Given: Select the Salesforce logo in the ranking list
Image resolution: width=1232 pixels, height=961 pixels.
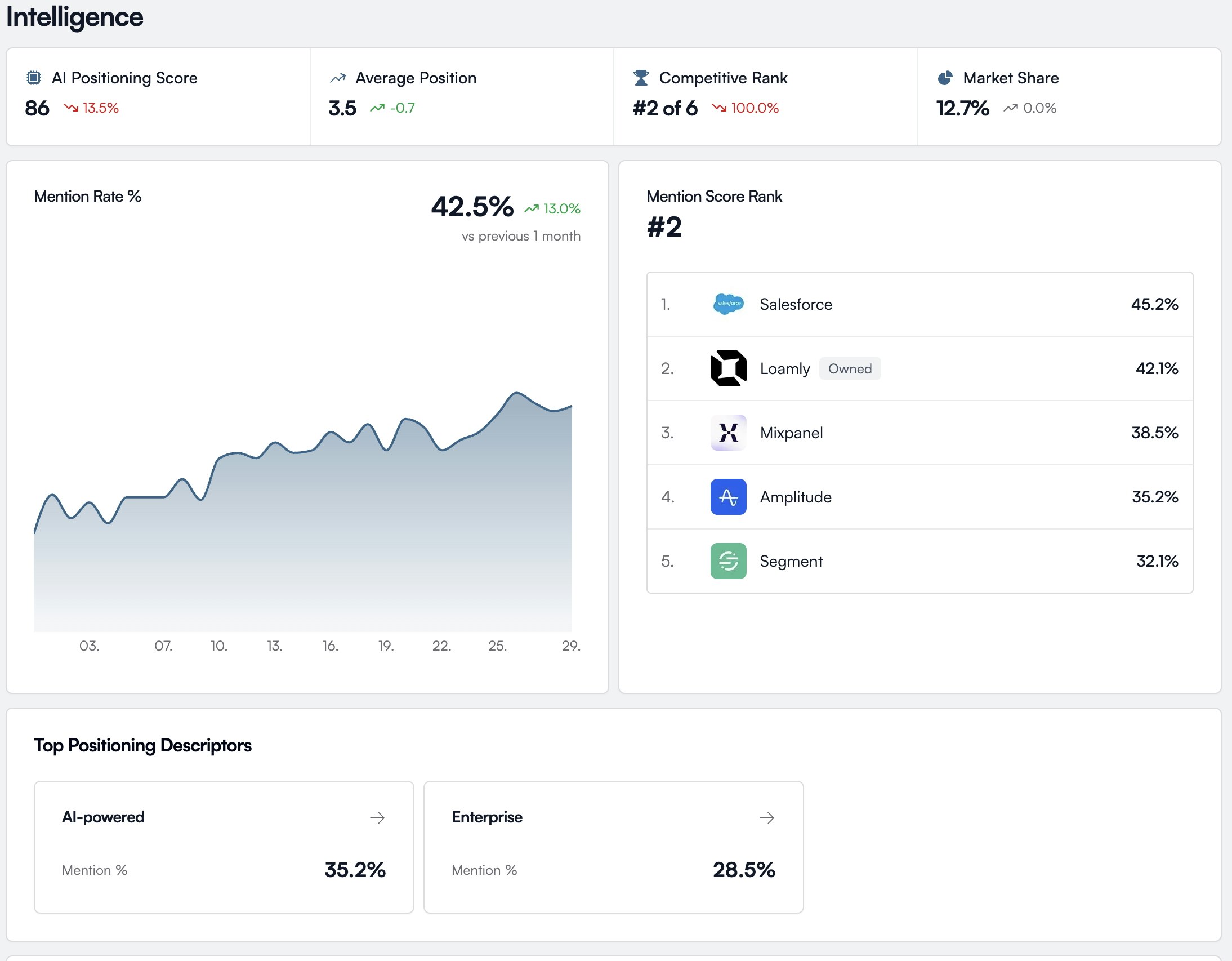Looking at the screenshot, I should point(728,304).
